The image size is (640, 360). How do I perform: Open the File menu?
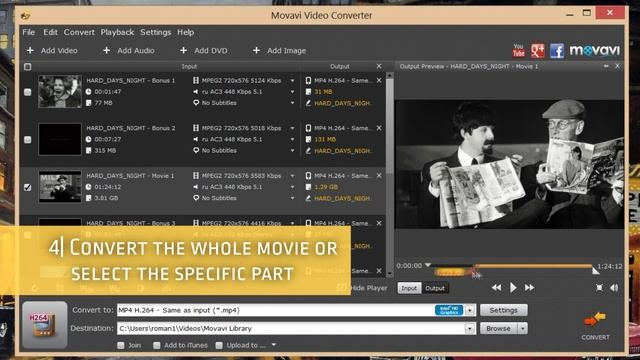pyautogui.click(x=29, y=32)
